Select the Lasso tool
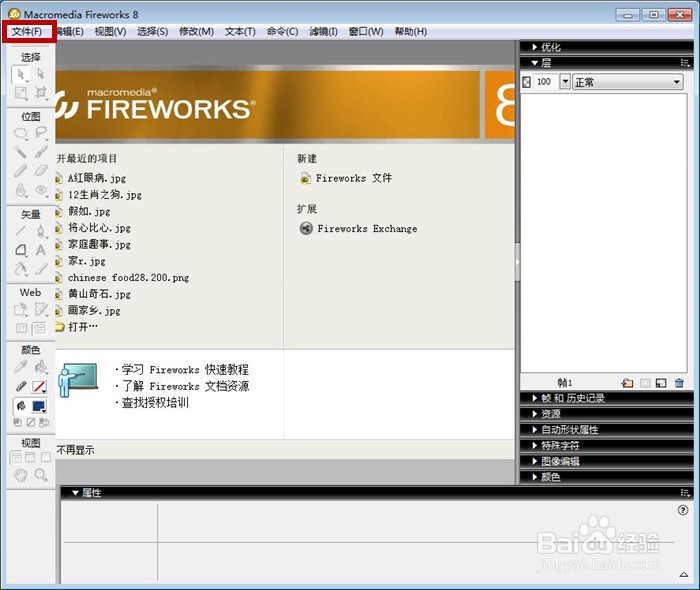This screenshot has height=590, width=700. click(x=41, y=133)
